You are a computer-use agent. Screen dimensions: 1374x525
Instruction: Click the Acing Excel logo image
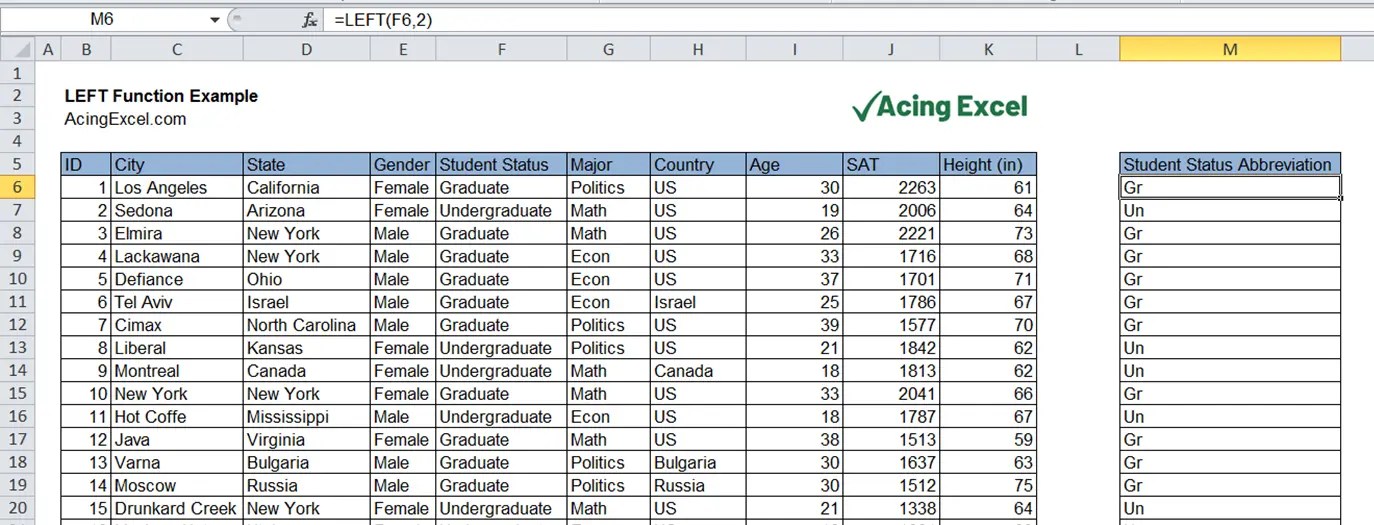940,106
